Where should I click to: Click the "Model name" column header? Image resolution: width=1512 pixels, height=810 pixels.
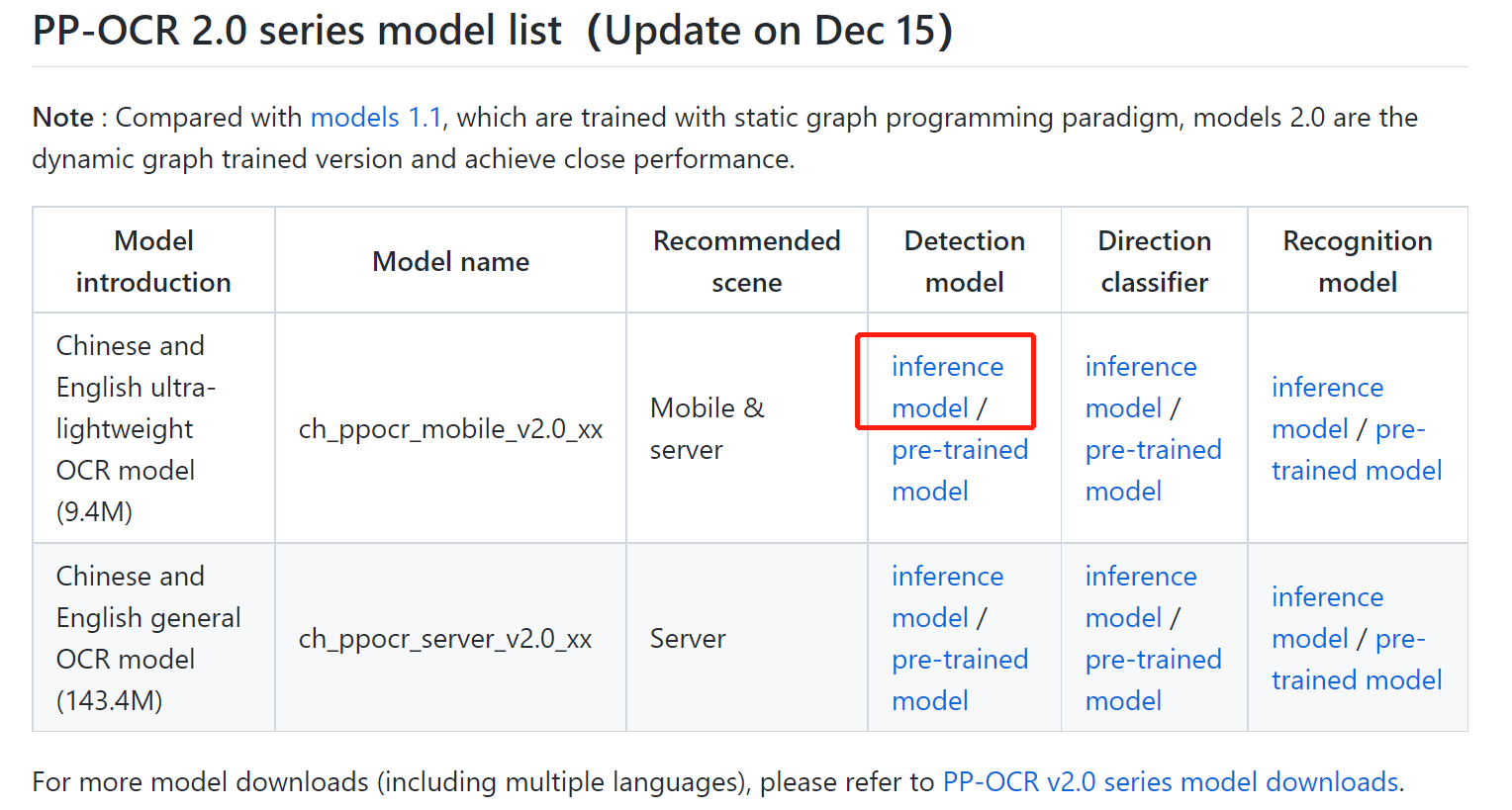450,261
